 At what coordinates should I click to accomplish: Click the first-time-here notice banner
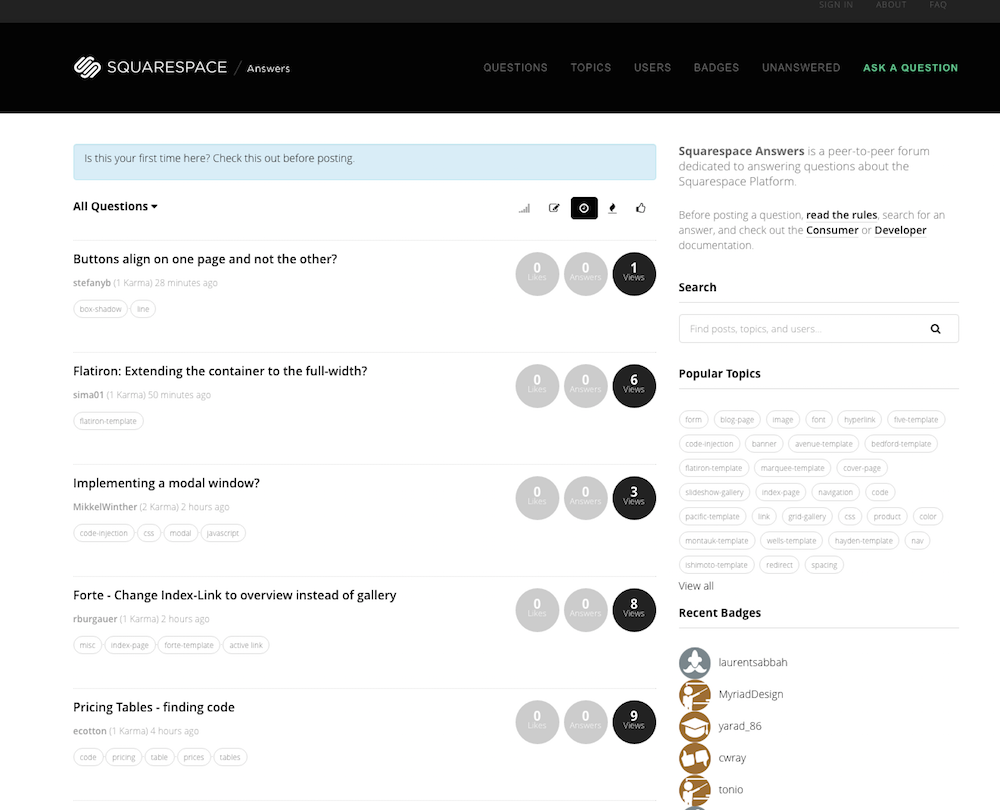[x=365, y=162]
